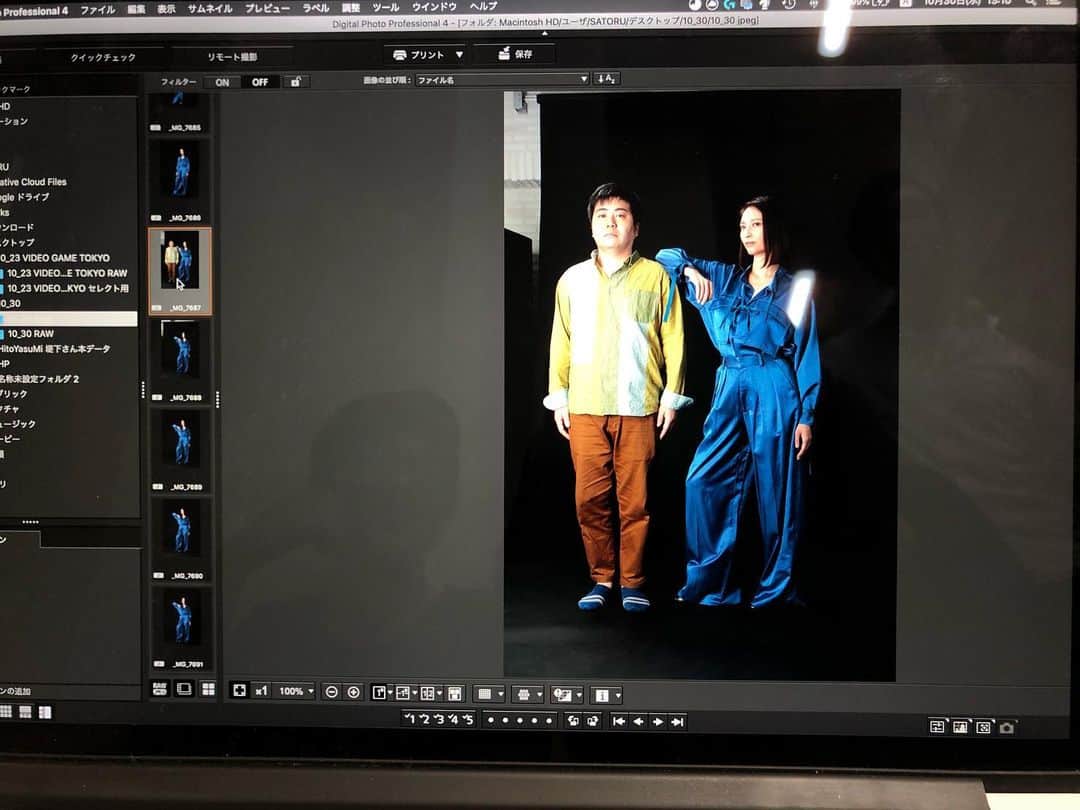Go to previous image

[638, 722]
